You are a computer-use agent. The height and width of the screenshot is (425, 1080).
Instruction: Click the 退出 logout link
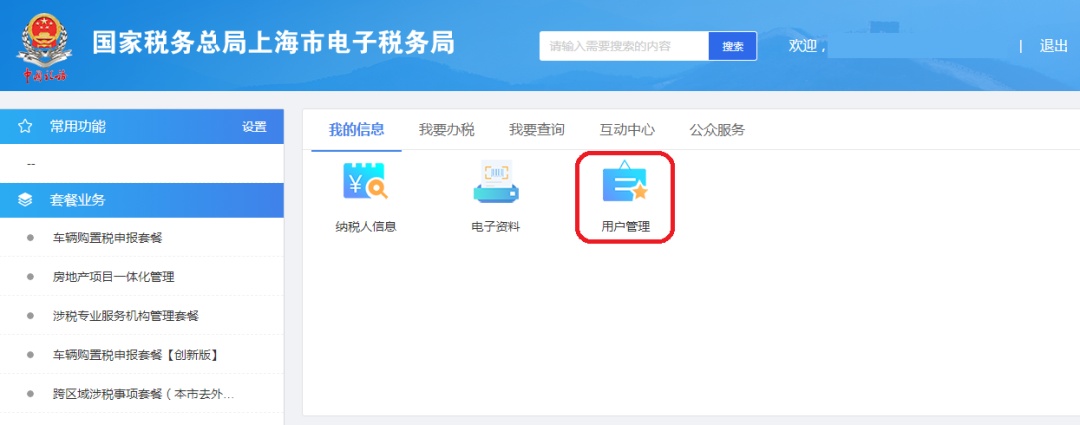tap(1053, 46)
